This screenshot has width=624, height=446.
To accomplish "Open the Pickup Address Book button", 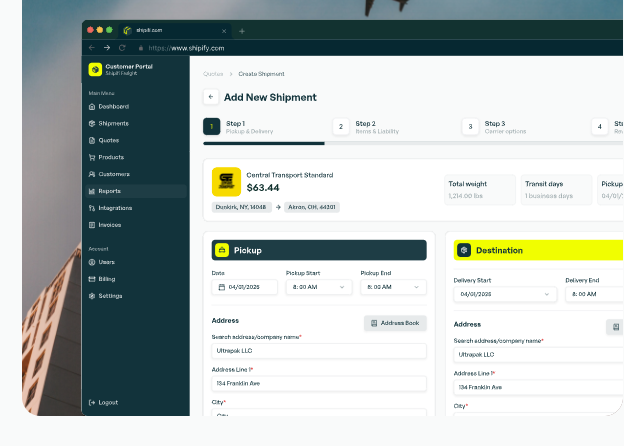I will click(395, 323).
